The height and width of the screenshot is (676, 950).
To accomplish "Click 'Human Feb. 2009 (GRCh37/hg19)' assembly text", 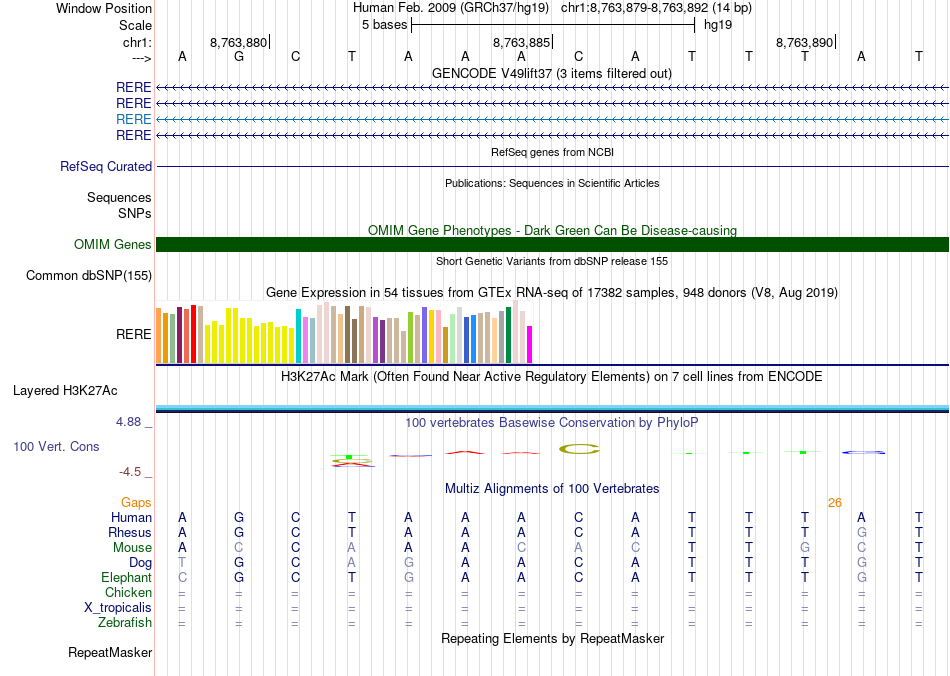I will (451, 8).
